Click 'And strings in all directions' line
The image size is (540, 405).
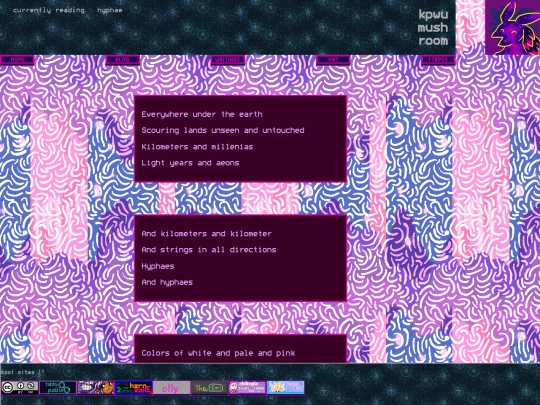click(209, 250)
